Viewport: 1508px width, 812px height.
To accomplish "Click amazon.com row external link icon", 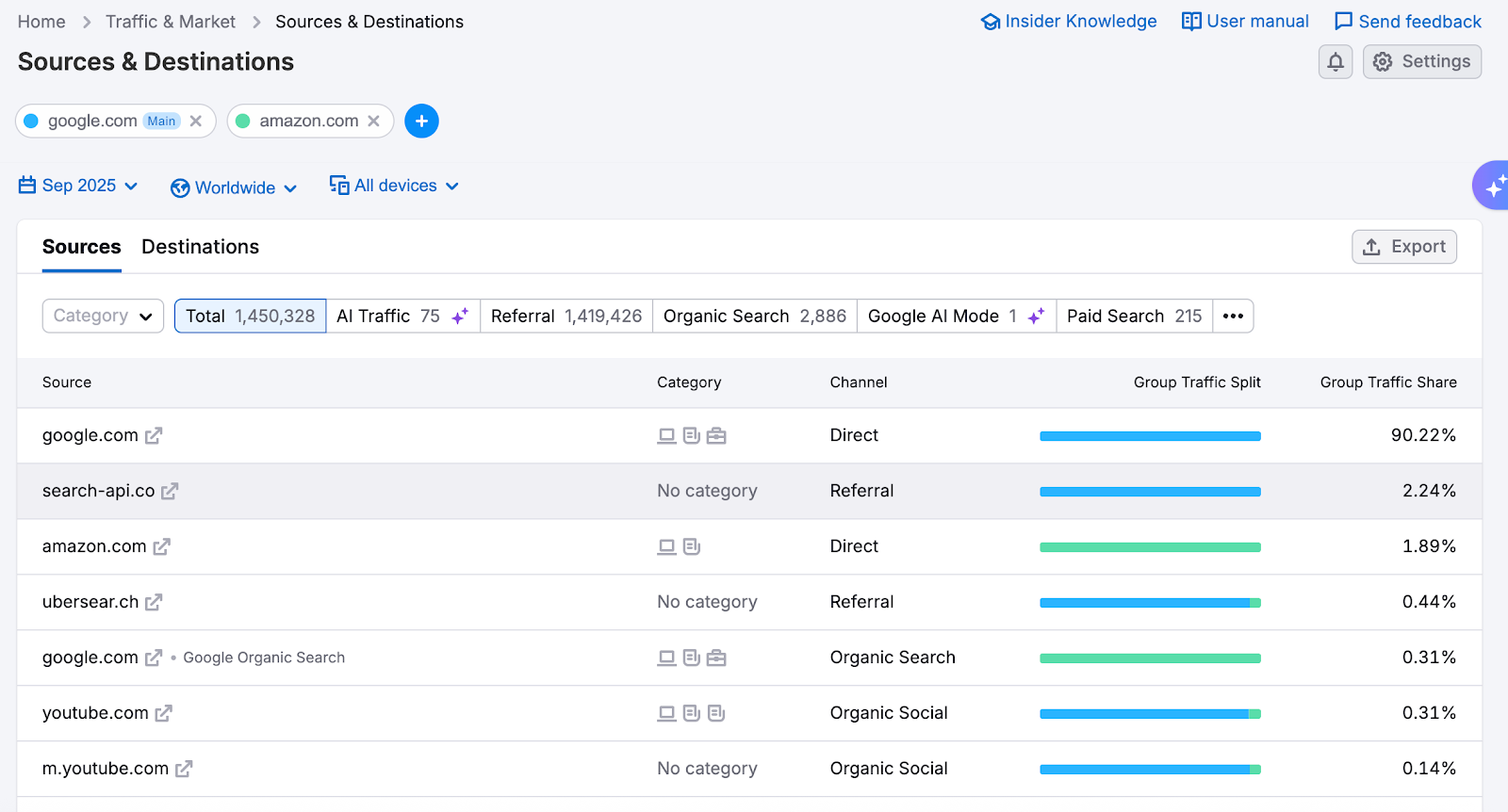I will [161, 546].
